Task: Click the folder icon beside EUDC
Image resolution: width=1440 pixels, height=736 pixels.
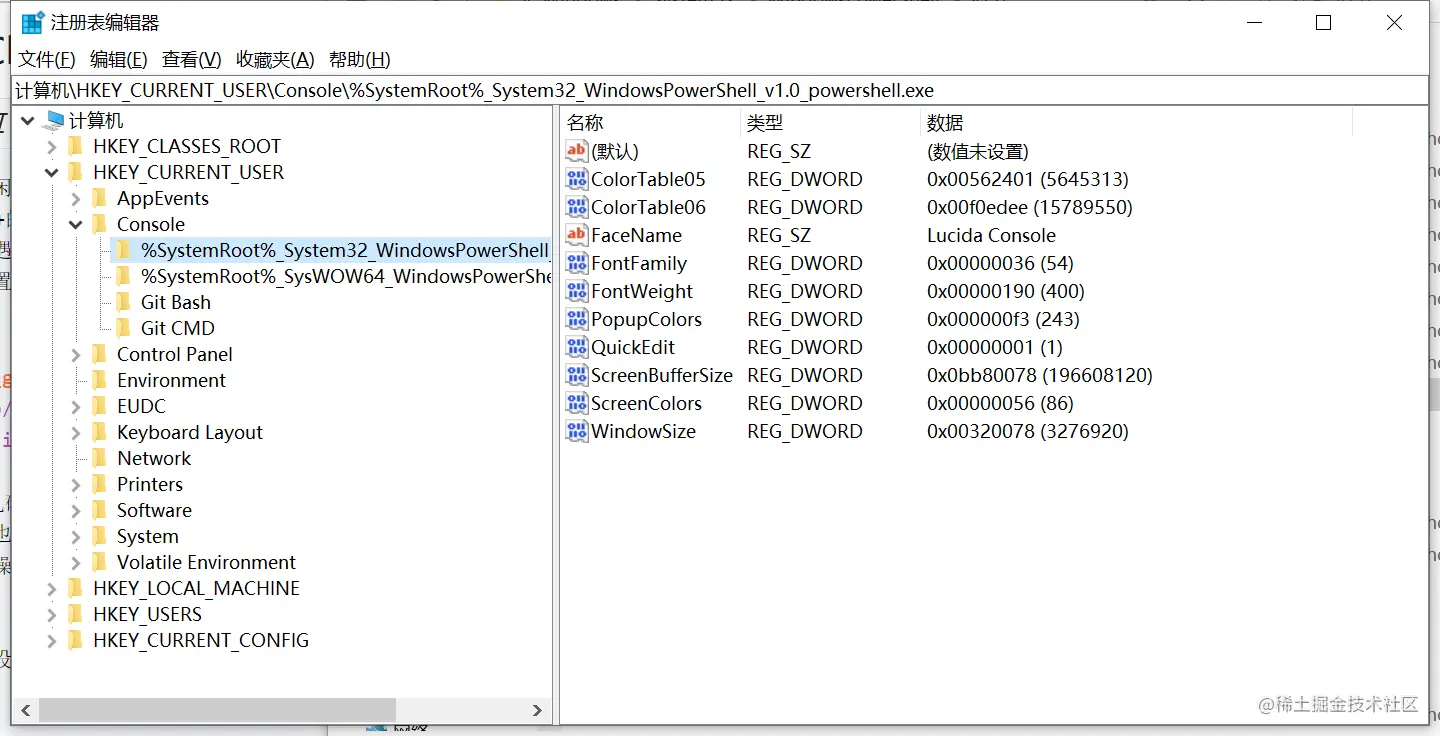Action: pos(98,407)
